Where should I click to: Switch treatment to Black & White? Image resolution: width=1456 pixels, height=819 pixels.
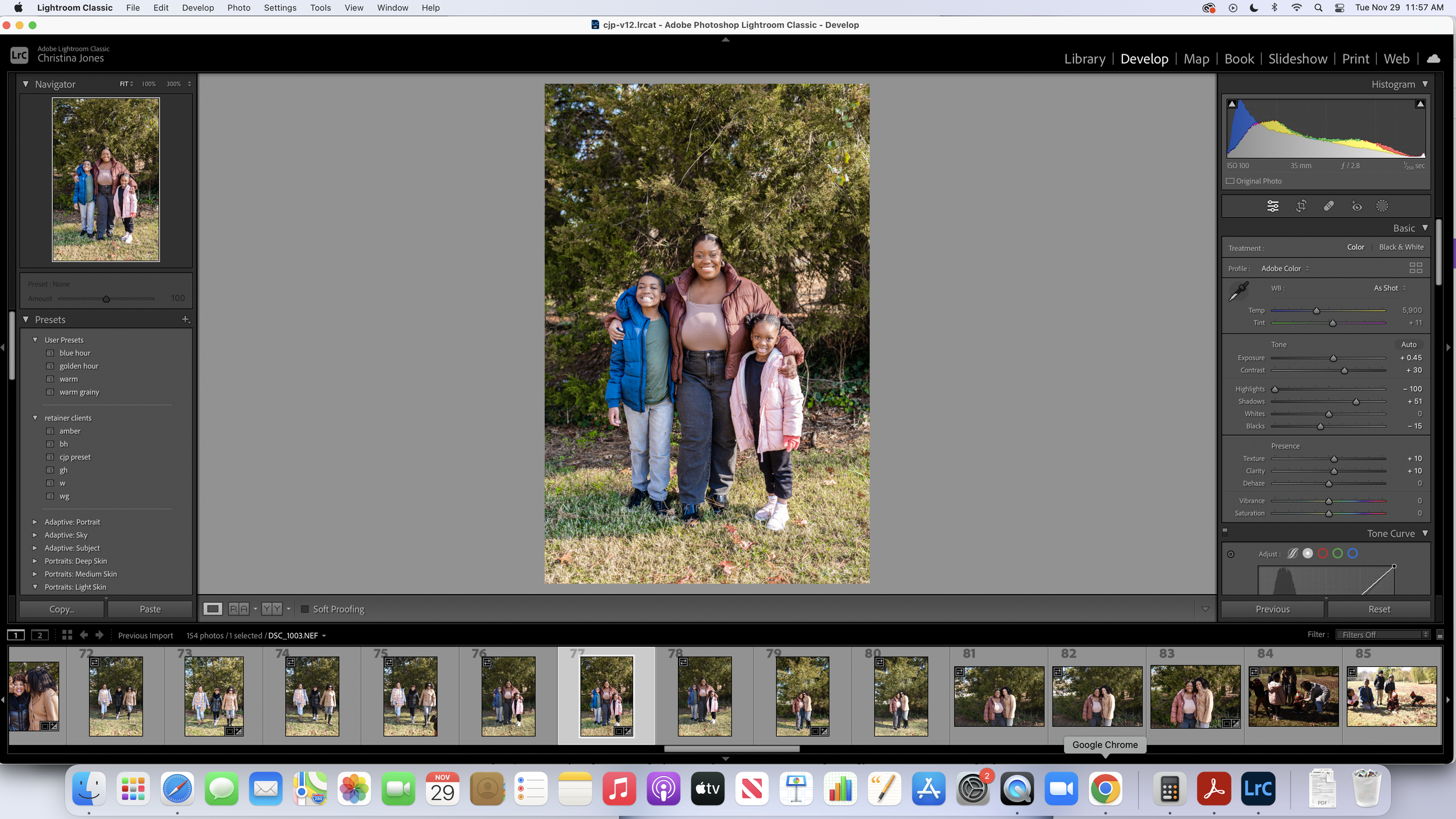pyautogui.click(x=1401, y=248)
